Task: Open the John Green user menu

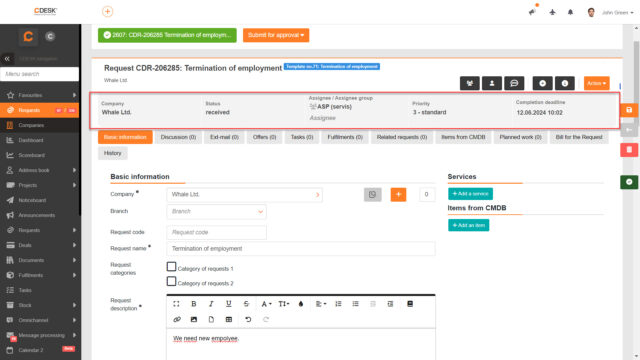Action: (611, 13)
